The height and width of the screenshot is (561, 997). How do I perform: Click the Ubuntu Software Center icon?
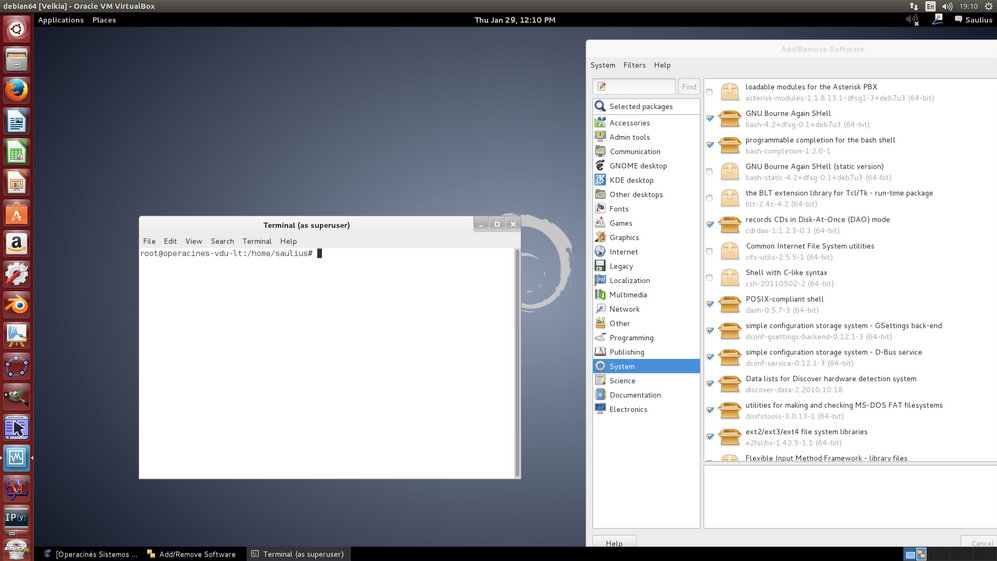[16, 213]
